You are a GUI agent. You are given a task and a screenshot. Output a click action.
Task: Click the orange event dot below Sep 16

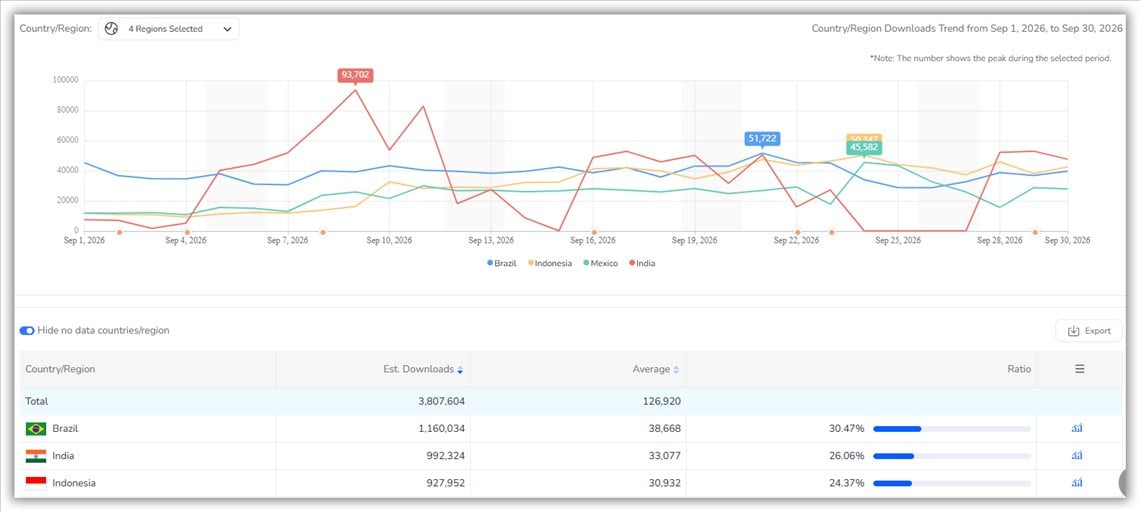tap(594, 232)
